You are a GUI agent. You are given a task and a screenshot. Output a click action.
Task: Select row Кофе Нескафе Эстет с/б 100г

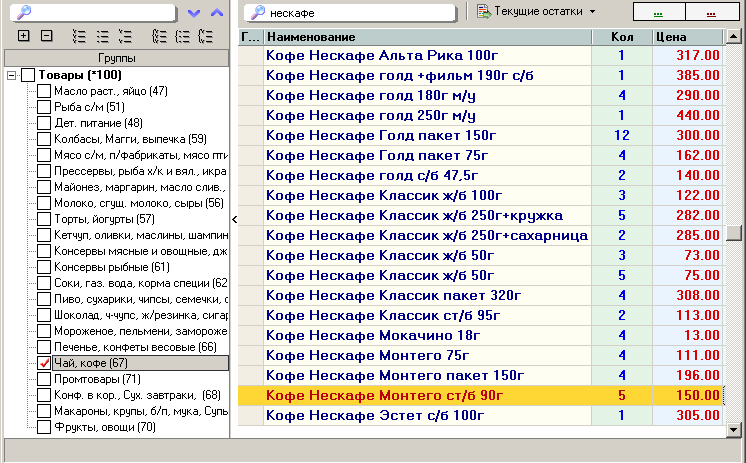coord(481,415)
